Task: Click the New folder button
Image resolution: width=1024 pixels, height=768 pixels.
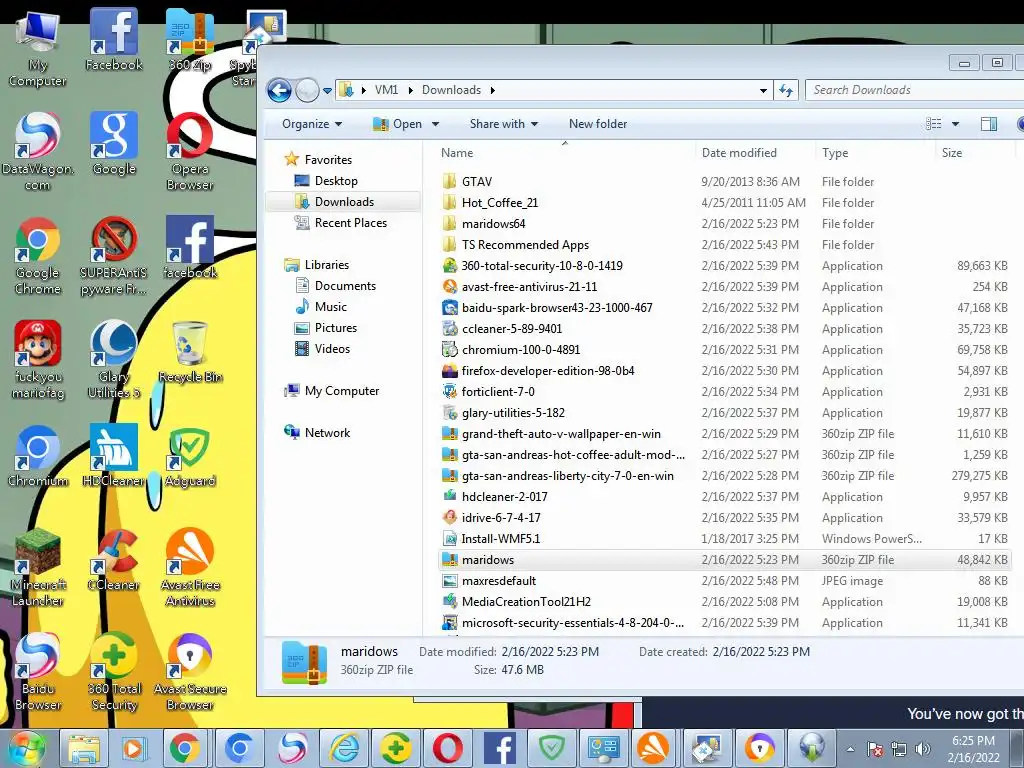Action: point(598,123)
